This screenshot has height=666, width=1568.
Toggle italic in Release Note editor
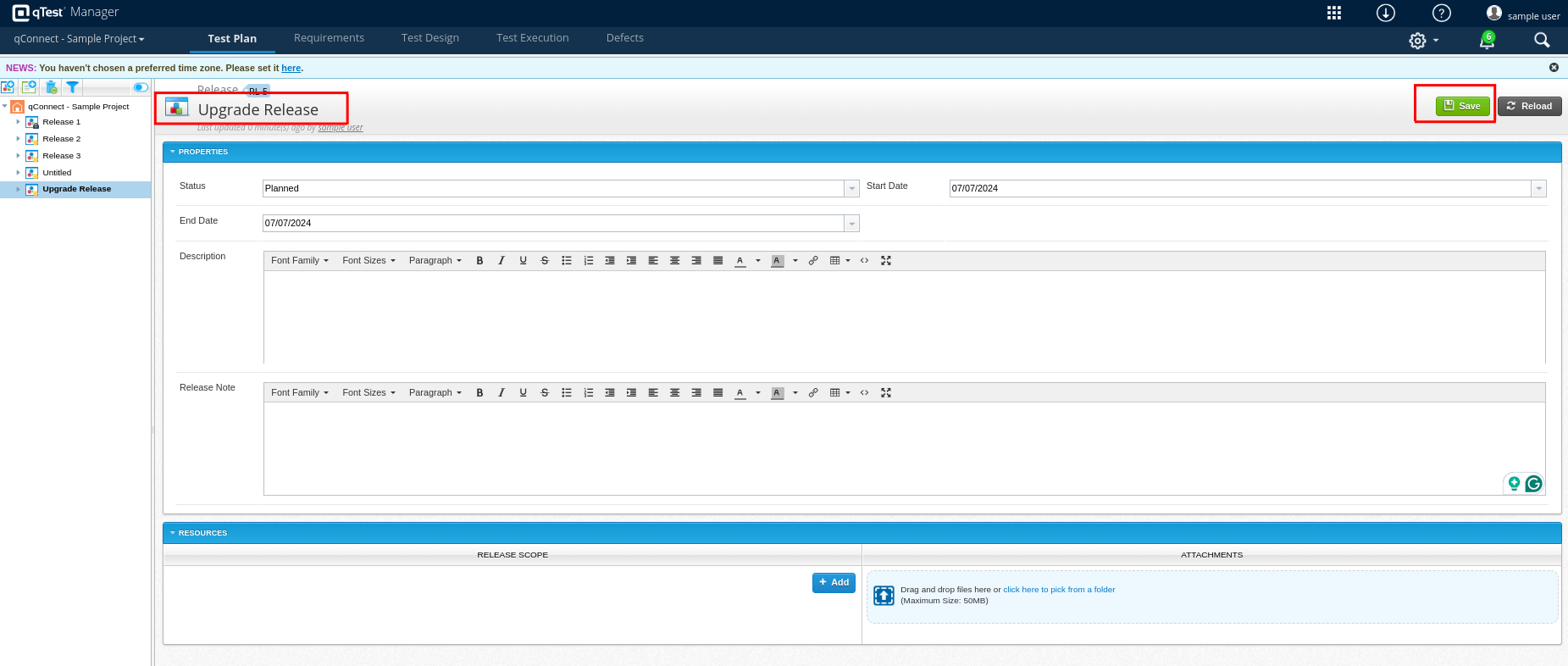click(x=501, y=393)
